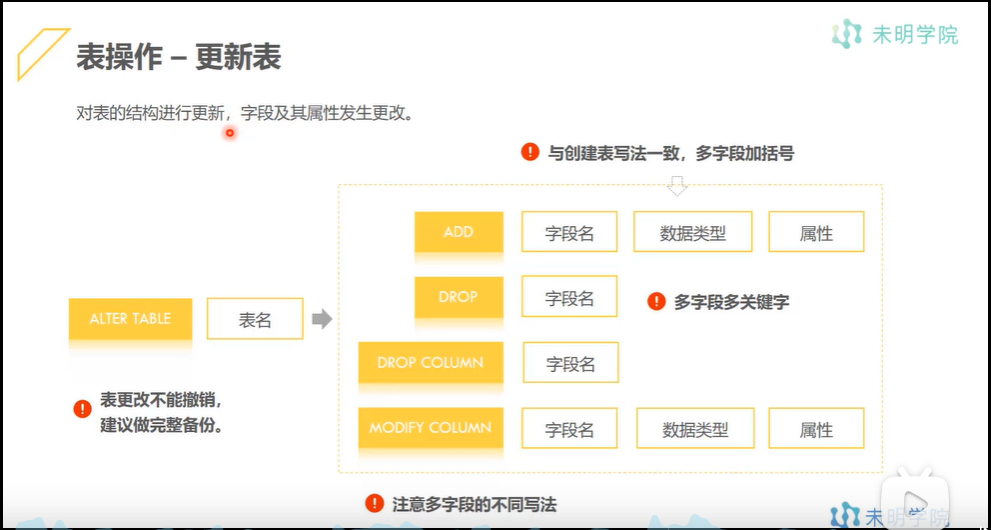Image resolution: width=991 pixels, height=530 pixels.
Task: Select the MODIFY COLUMN keyword block
Action: coord(430,428)
